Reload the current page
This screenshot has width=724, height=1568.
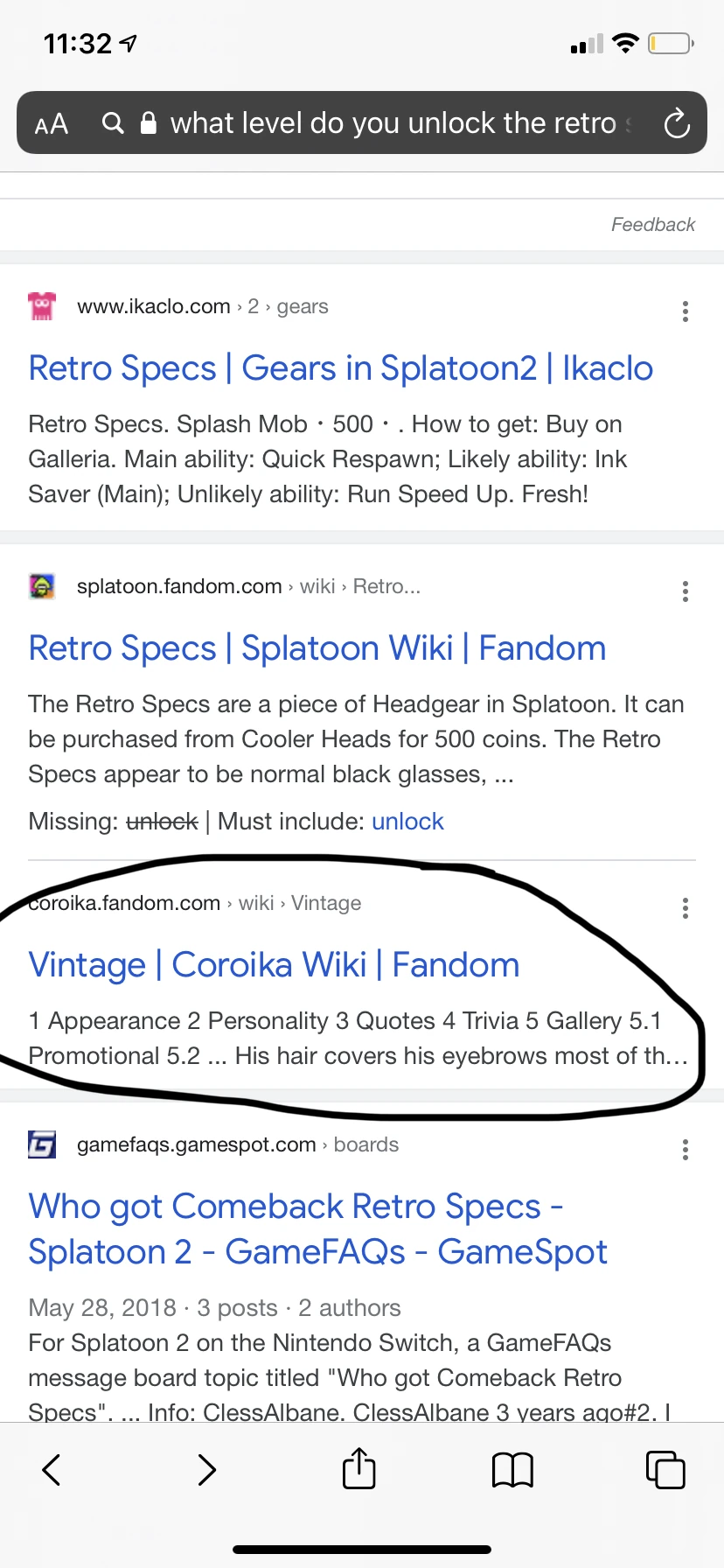coord(678,123)
